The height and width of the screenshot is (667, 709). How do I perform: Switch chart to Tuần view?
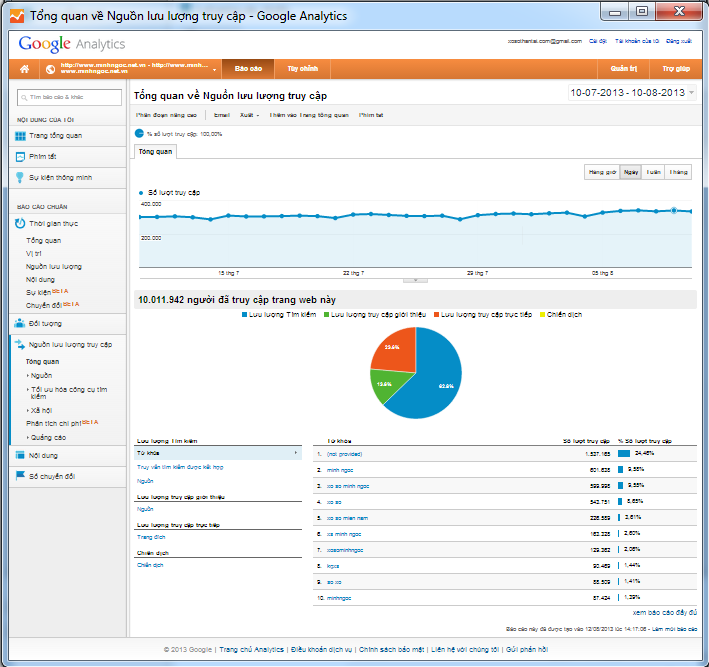coord(653,172)
